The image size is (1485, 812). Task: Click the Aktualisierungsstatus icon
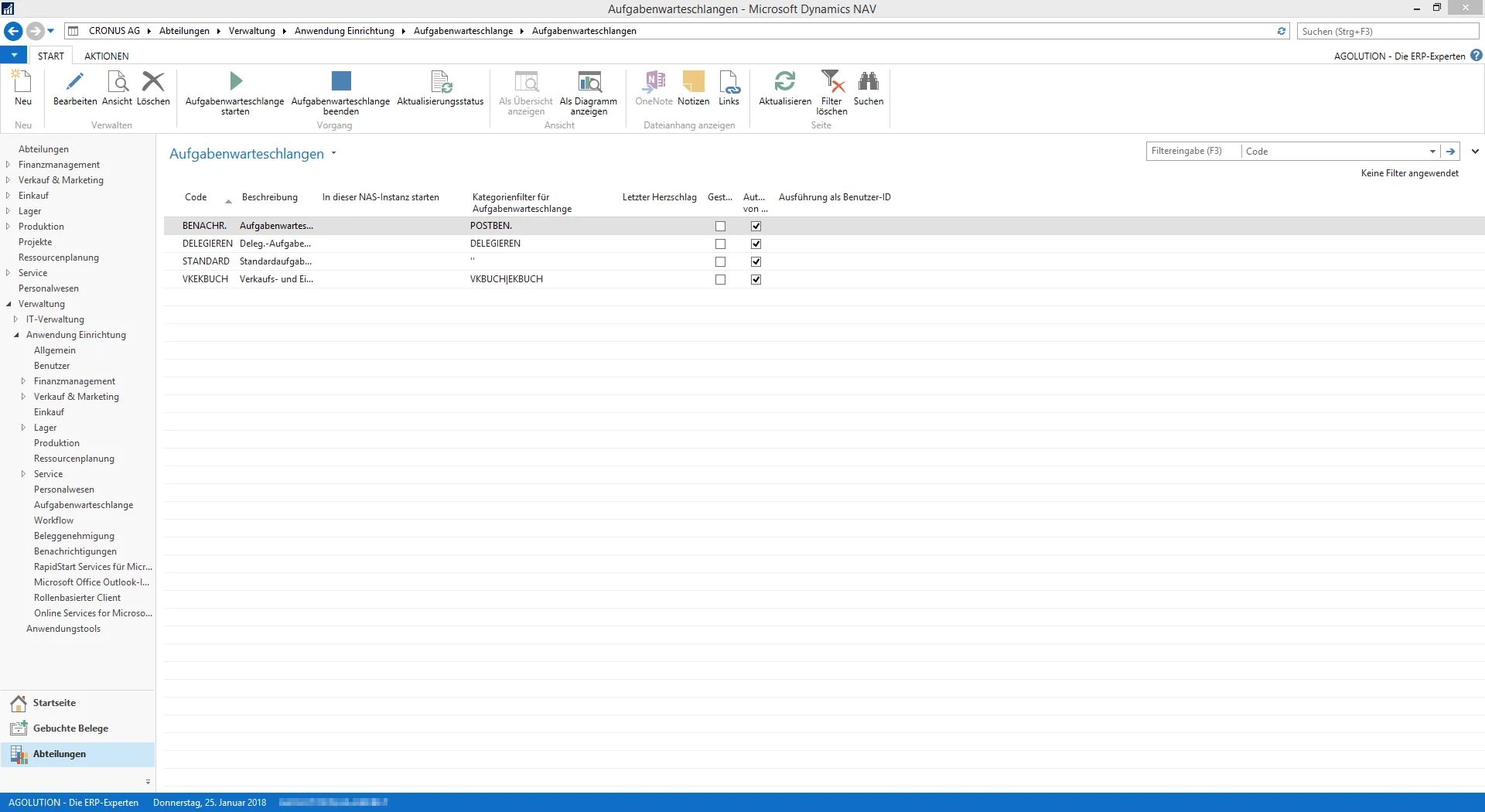point(440,81)
